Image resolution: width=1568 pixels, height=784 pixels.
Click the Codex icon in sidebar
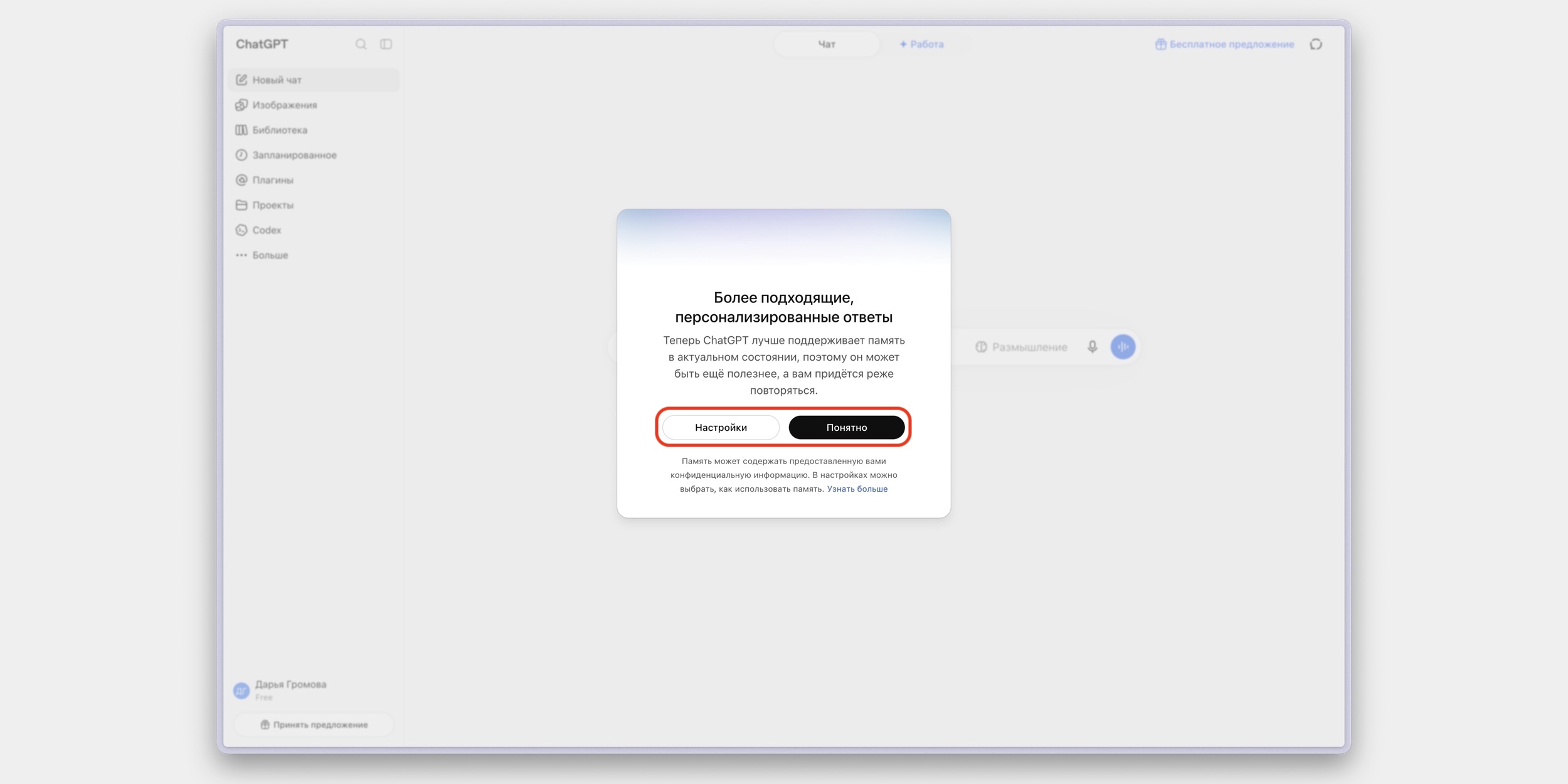241,230
